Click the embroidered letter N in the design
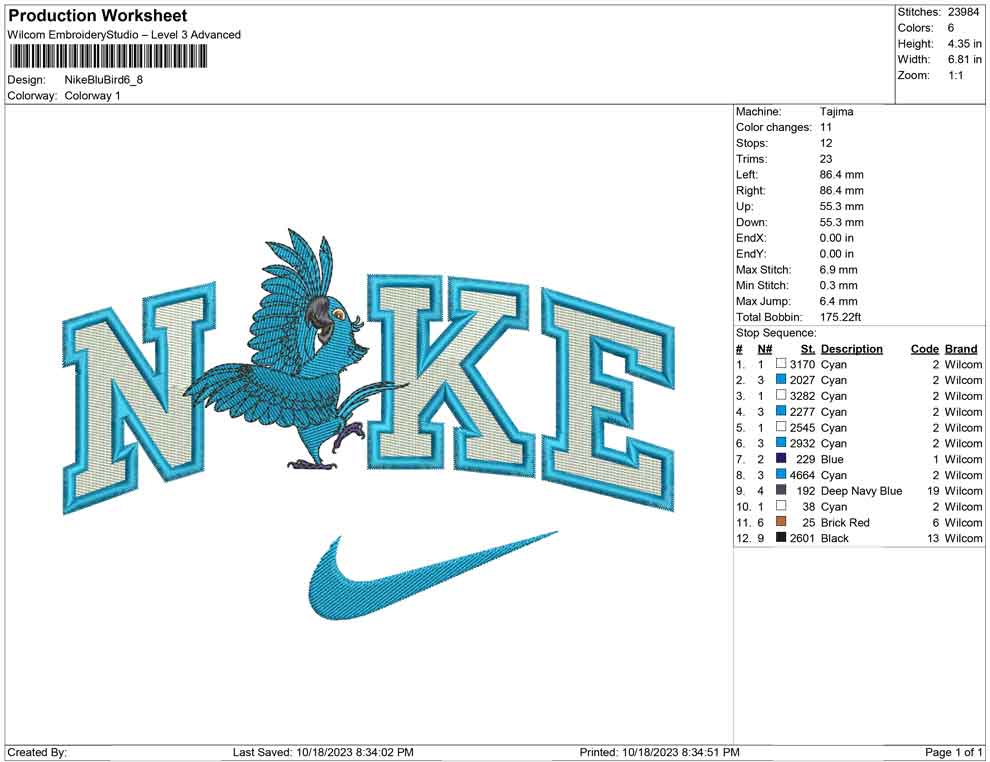The height and width of the screenshot is (762, 990). pos(138,396)
